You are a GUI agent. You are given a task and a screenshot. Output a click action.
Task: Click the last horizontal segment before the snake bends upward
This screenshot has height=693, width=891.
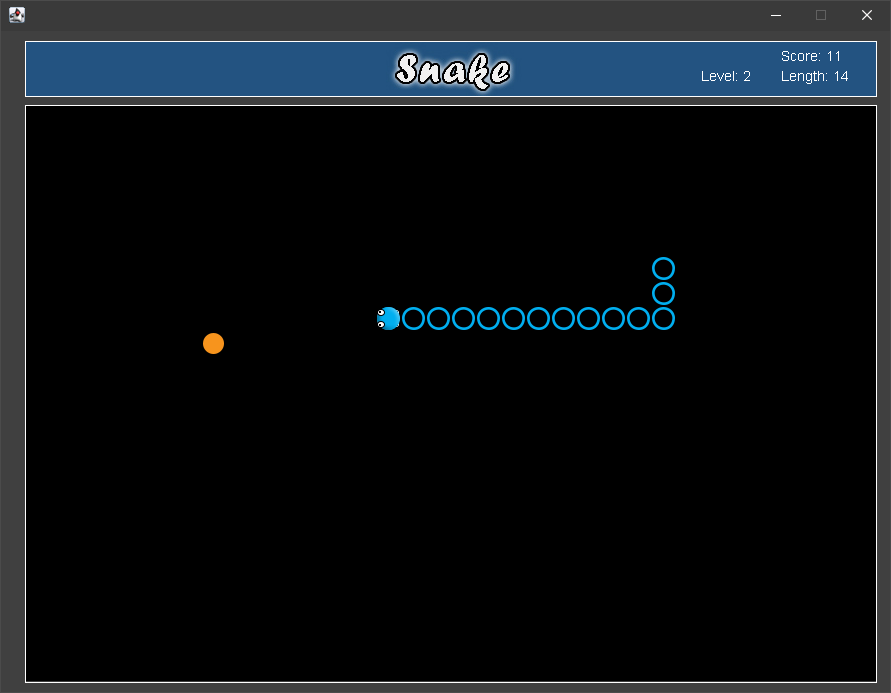click(639, 319)
